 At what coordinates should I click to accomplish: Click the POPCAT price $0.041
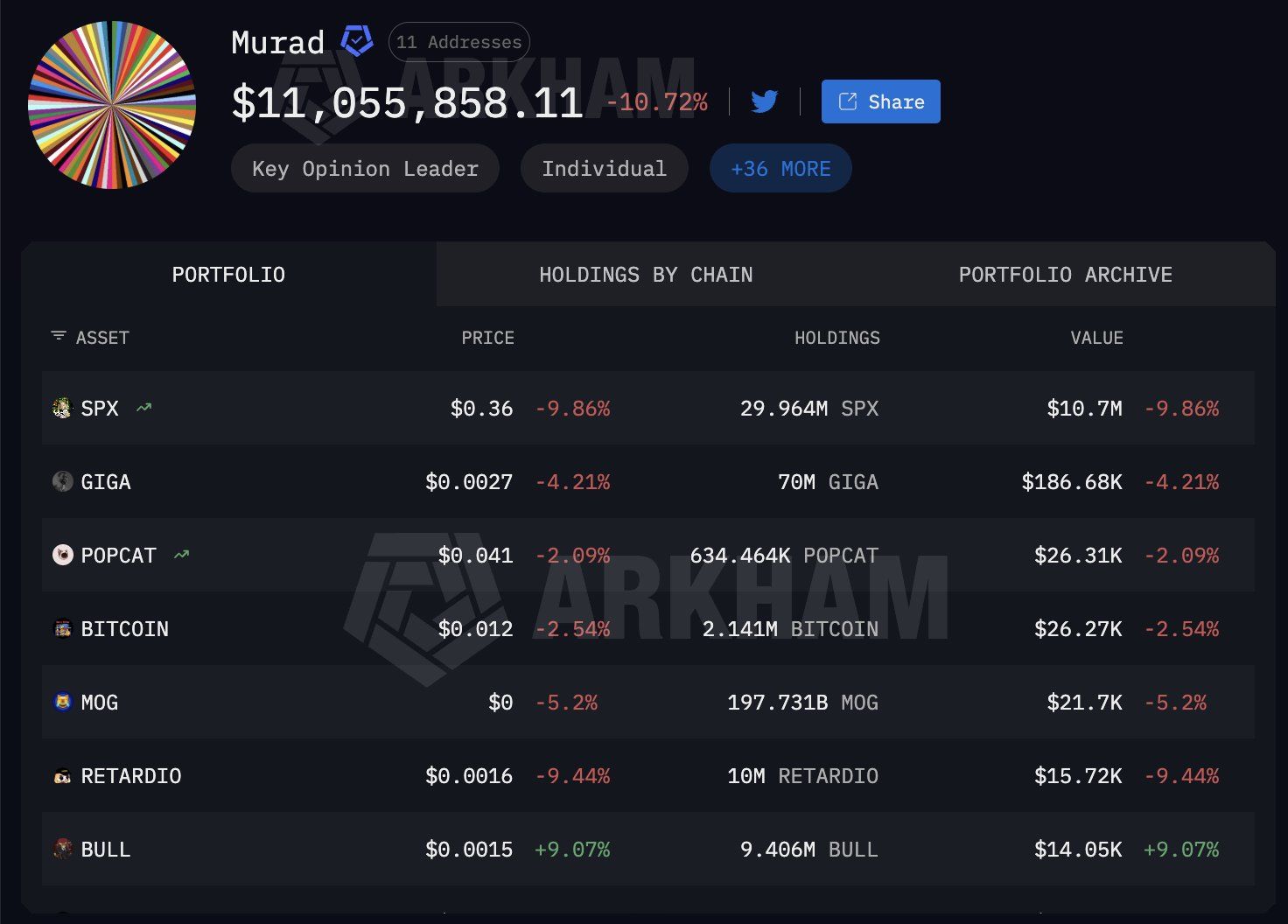(x=475, y=555)
